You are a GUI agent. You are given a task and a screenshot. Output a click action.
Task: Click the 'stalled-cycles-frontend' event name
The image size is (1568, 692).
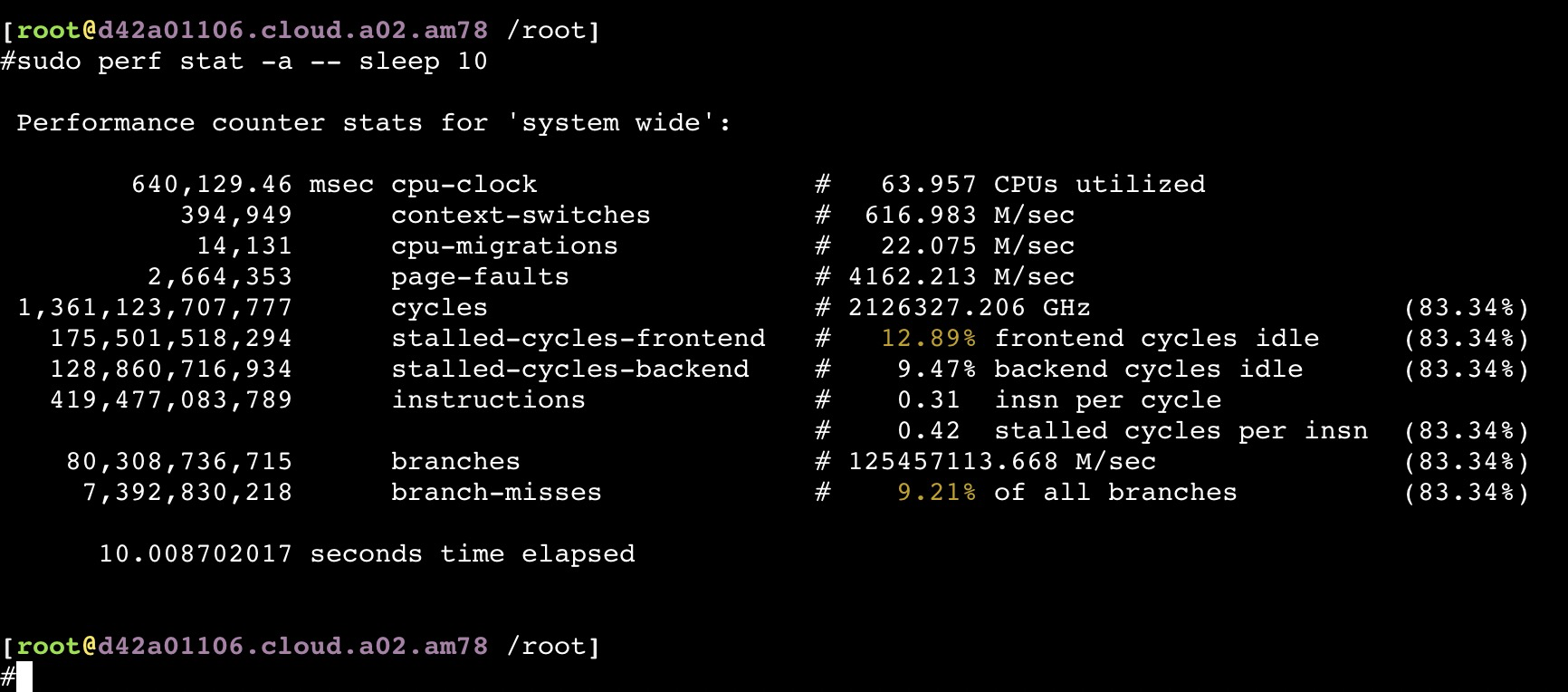tap(578, 339)
